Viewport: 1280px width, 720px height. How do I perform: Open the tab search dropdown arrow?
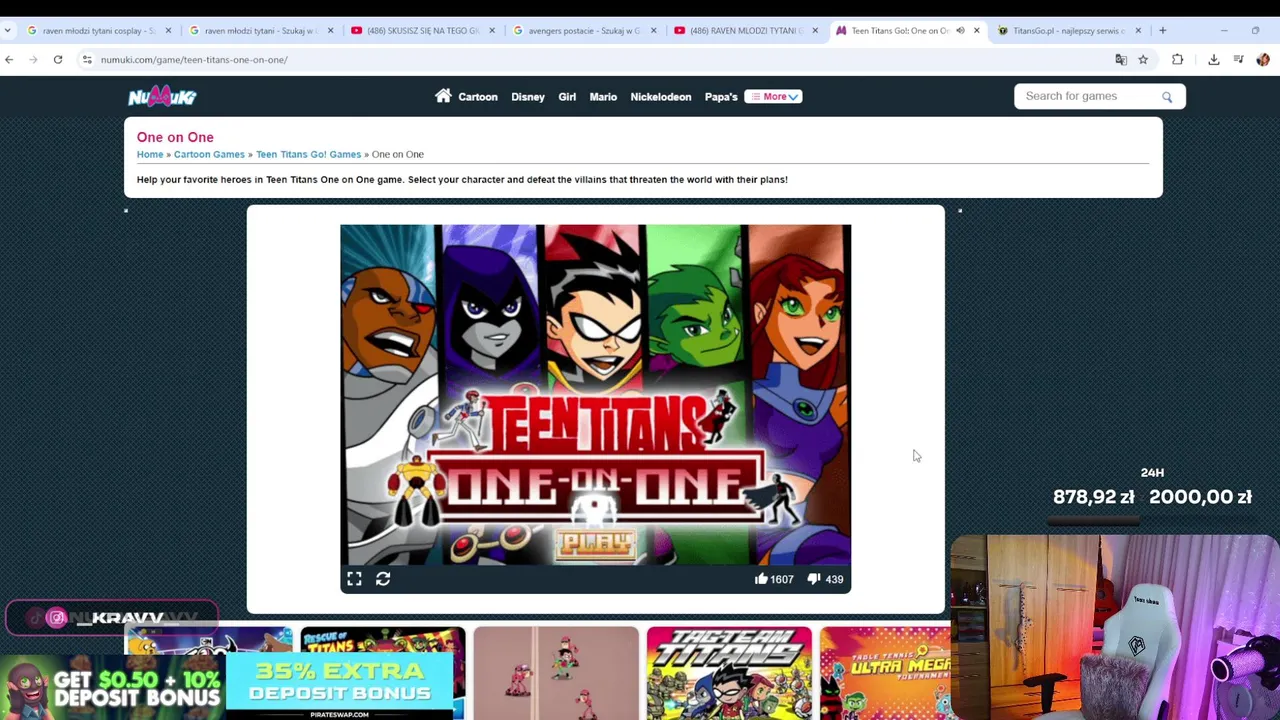8,31
